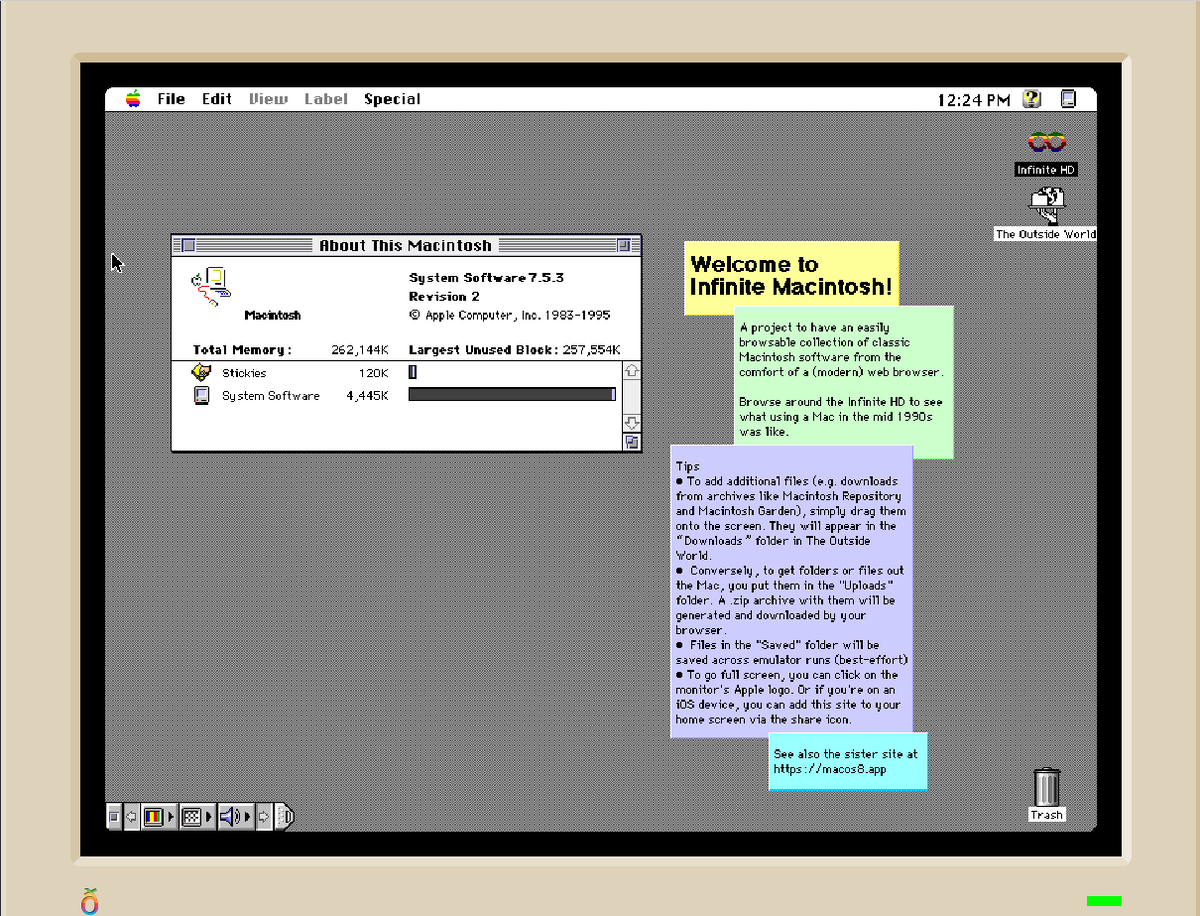The image size is (1200, 916).
Task: Click the System Software icon in memory list
Action: pos(201,396)
